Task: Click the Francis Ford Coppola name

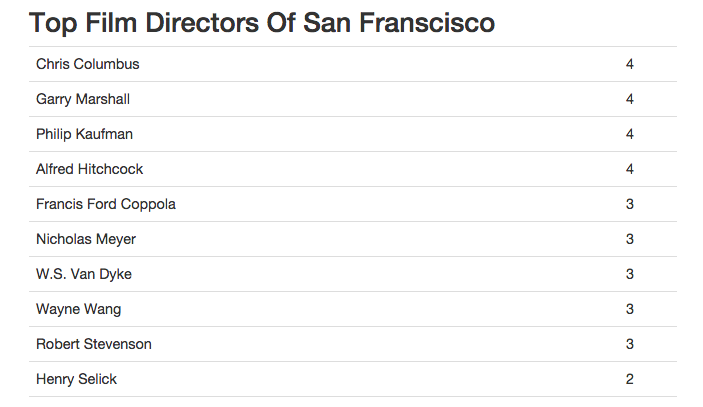Action: click(106, 204)
